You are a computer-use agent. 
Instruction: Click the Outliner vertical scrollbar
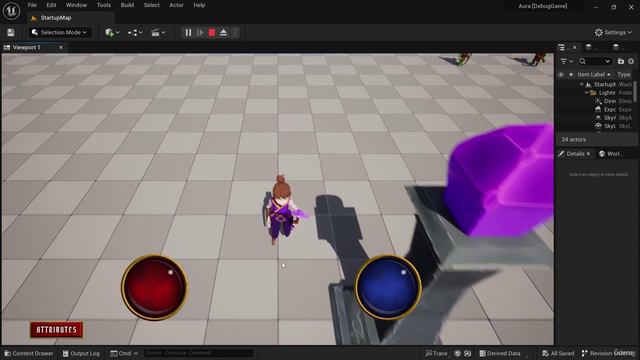(x=635, y=91)
